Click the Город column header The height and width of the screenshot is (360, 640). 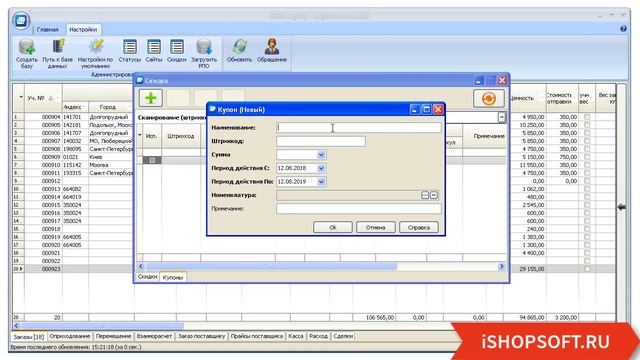coord(108,107)
